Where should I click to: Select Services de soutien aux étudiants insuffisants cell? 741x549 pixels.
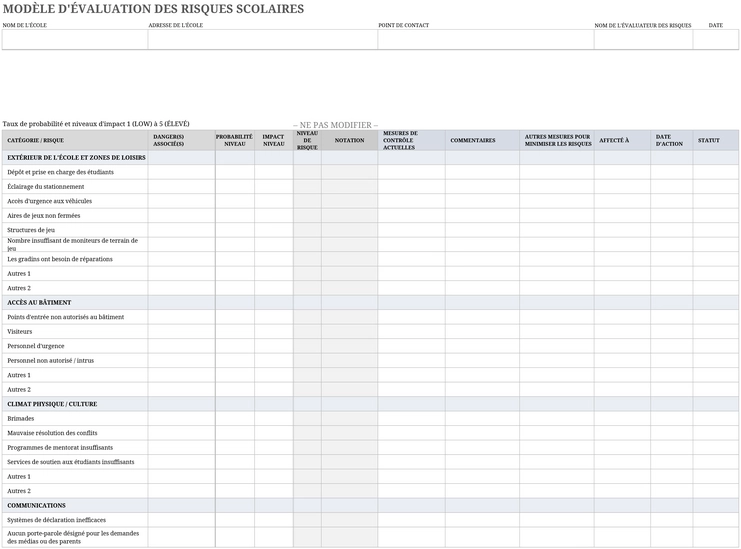click(75, 462)
